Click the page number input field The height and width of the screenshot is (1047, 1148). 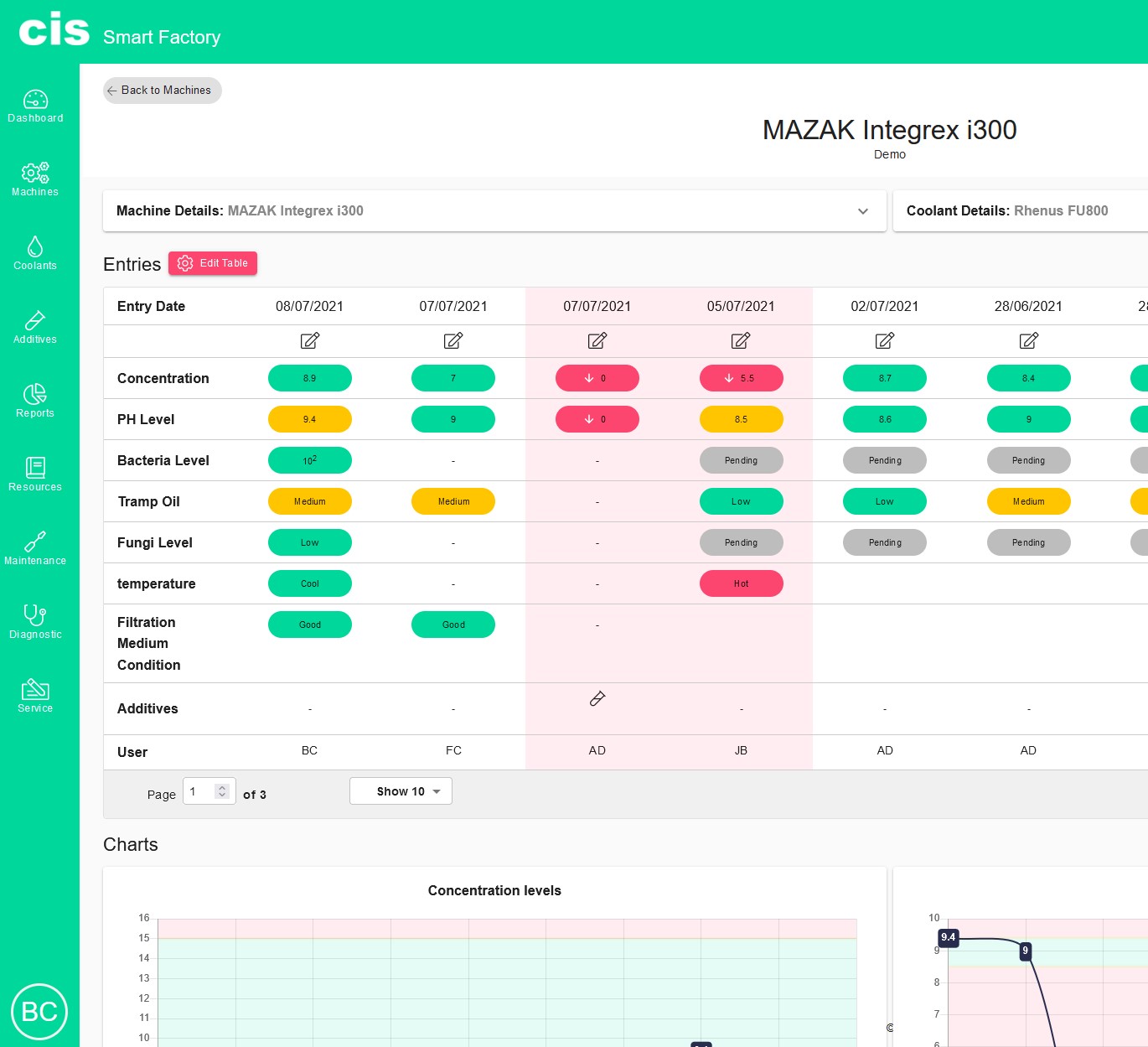[201, 791]
